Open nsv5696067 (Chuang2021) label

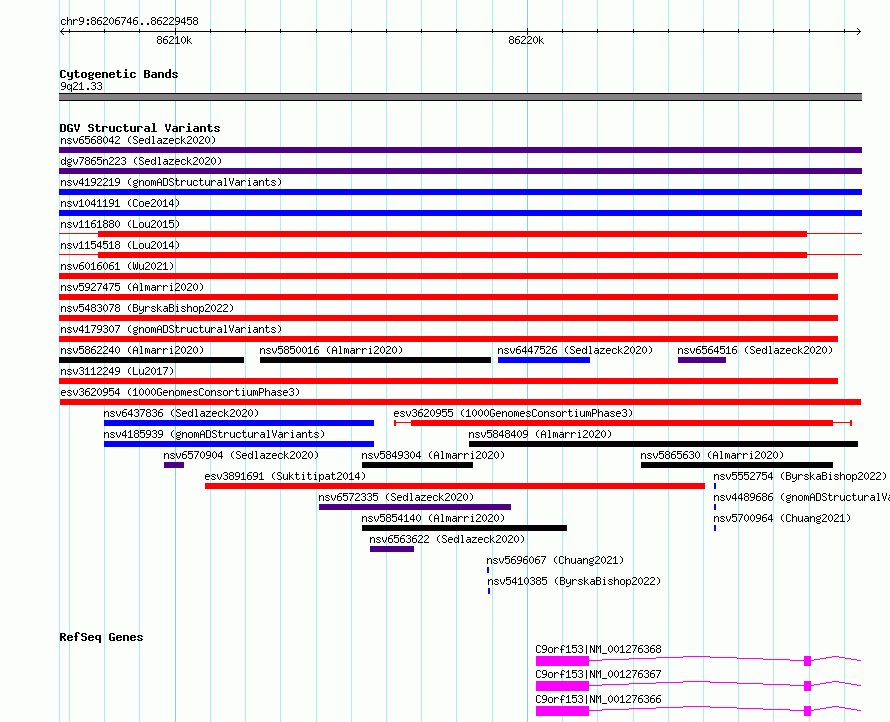pos(555,560)
